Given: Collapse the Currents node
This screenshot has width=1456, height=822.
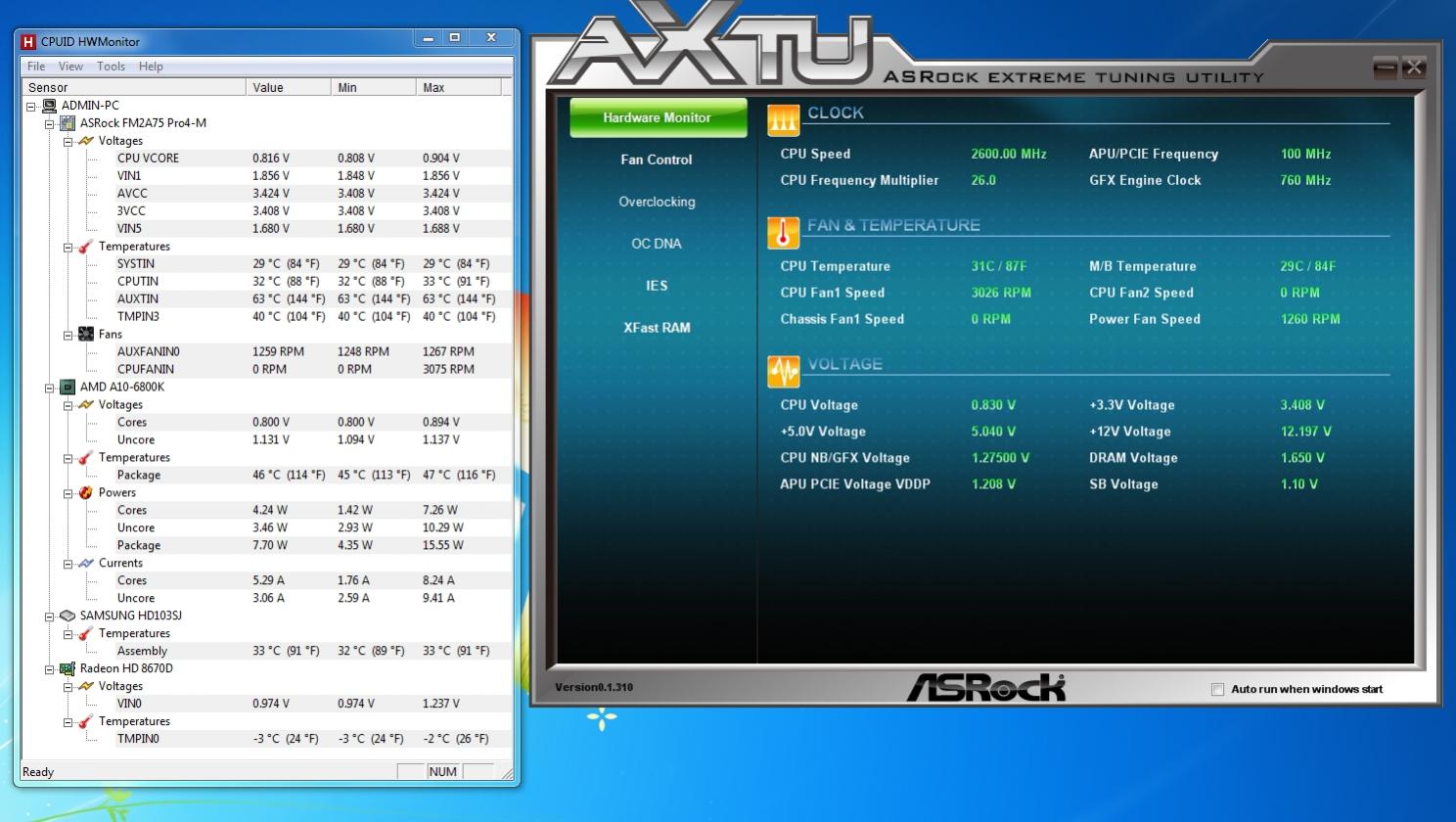Looking at the screenshot, I should click(x=68, y=564).
